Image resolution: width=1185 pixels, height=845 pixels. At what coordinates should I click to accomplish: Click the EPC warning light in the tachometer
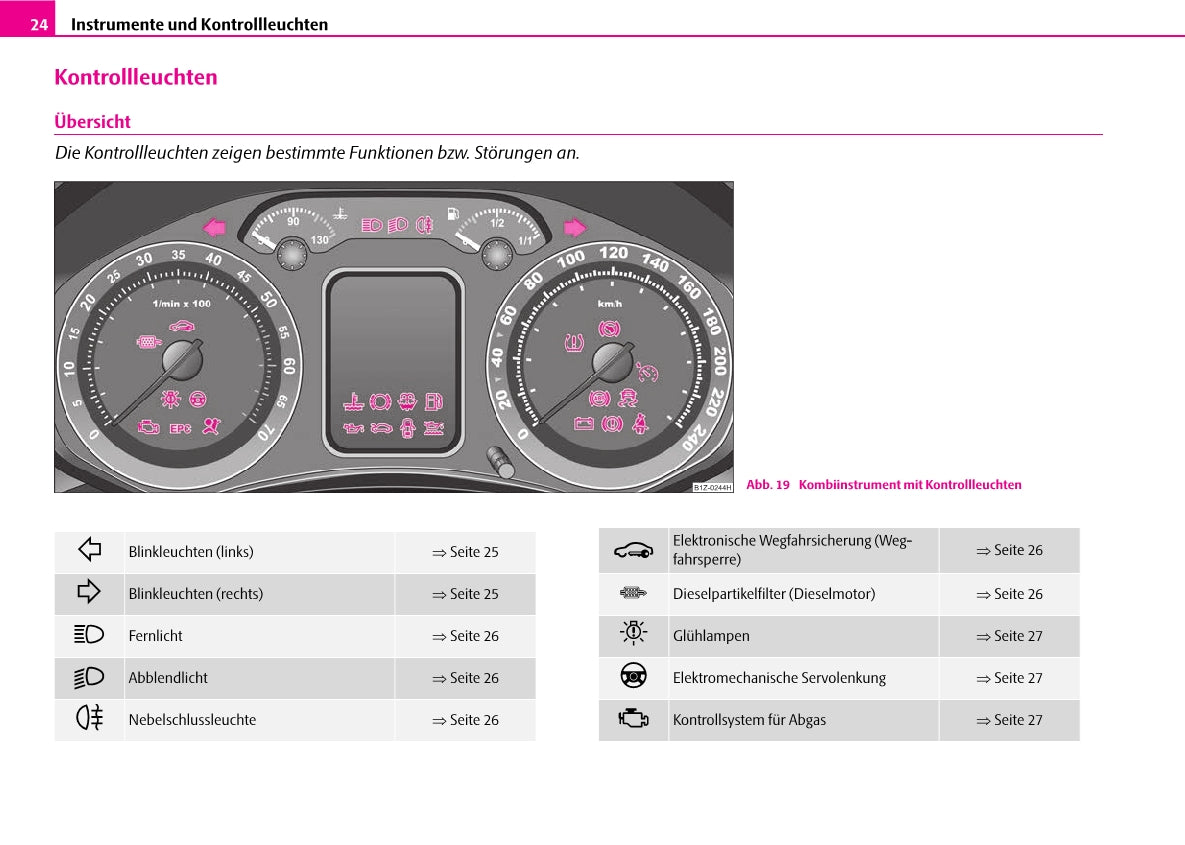(x=180, y=429)
